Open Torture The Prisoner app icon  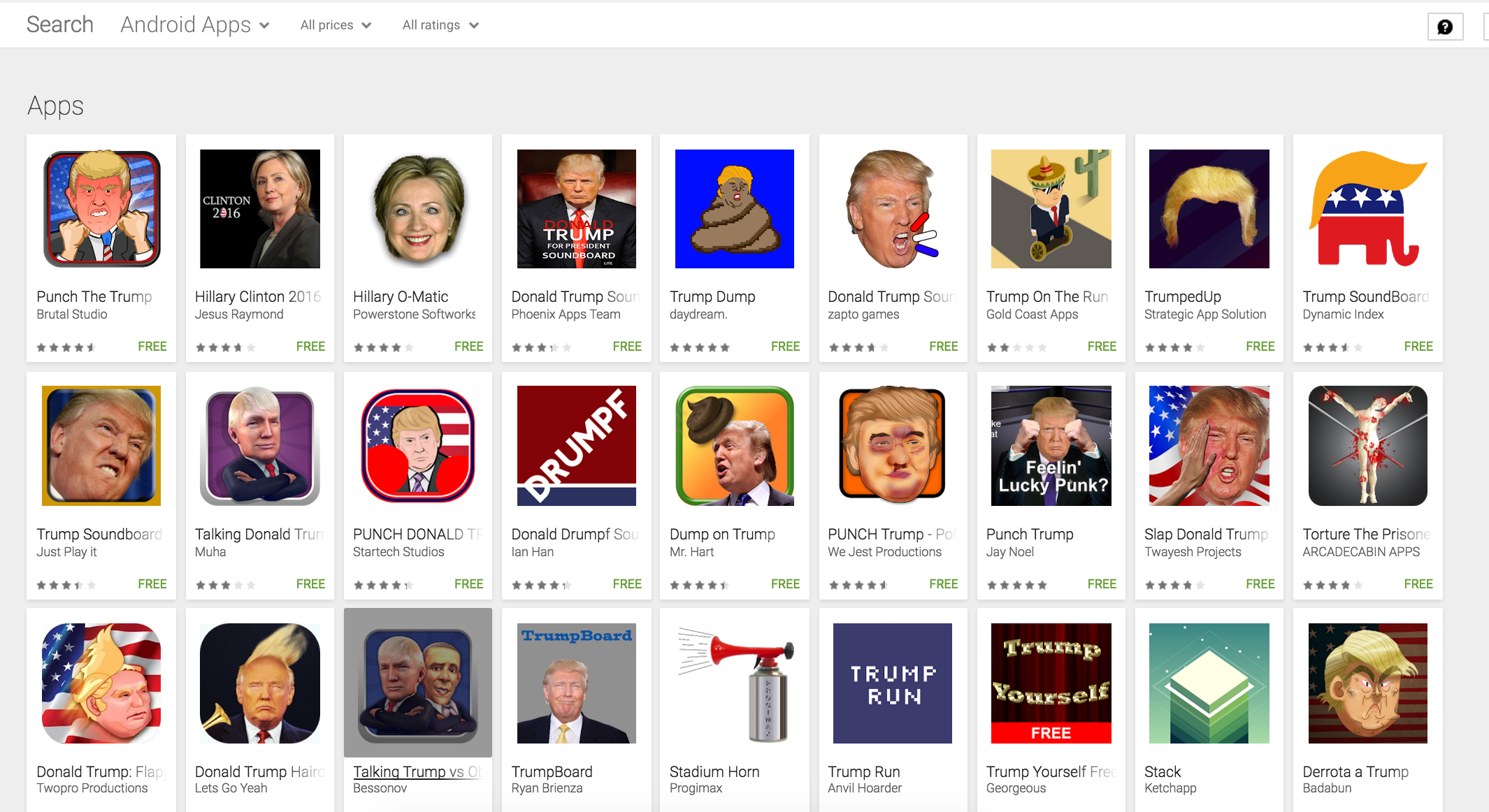point(1368,446)
